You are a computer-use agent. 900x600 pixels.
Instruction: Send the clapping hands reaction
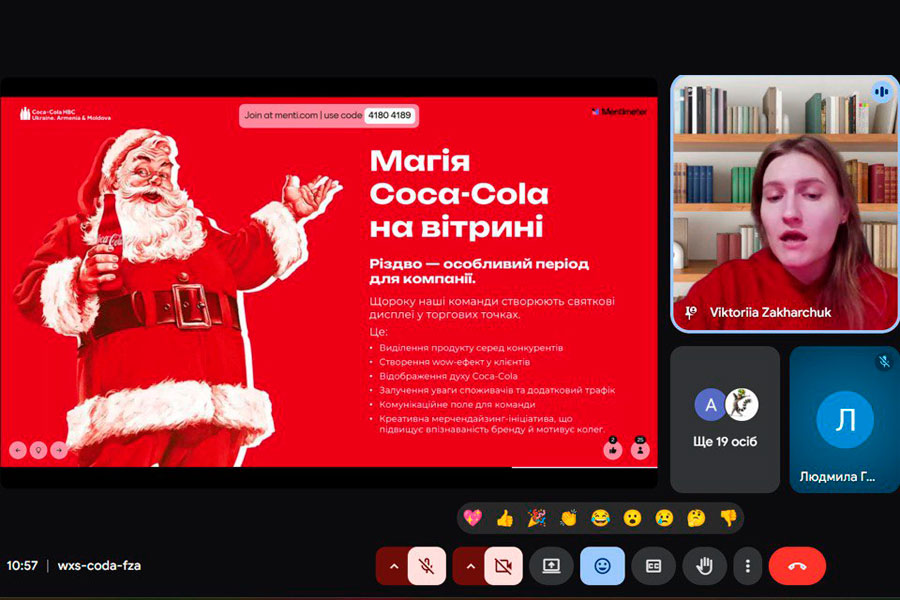(568, 518)
